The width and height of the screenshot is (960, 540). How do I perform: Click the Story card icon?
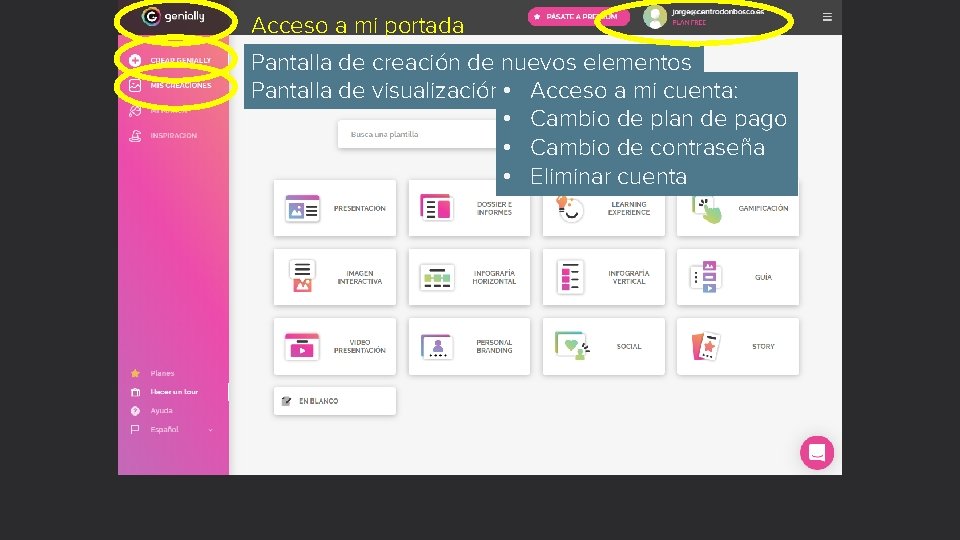point(706,347)
